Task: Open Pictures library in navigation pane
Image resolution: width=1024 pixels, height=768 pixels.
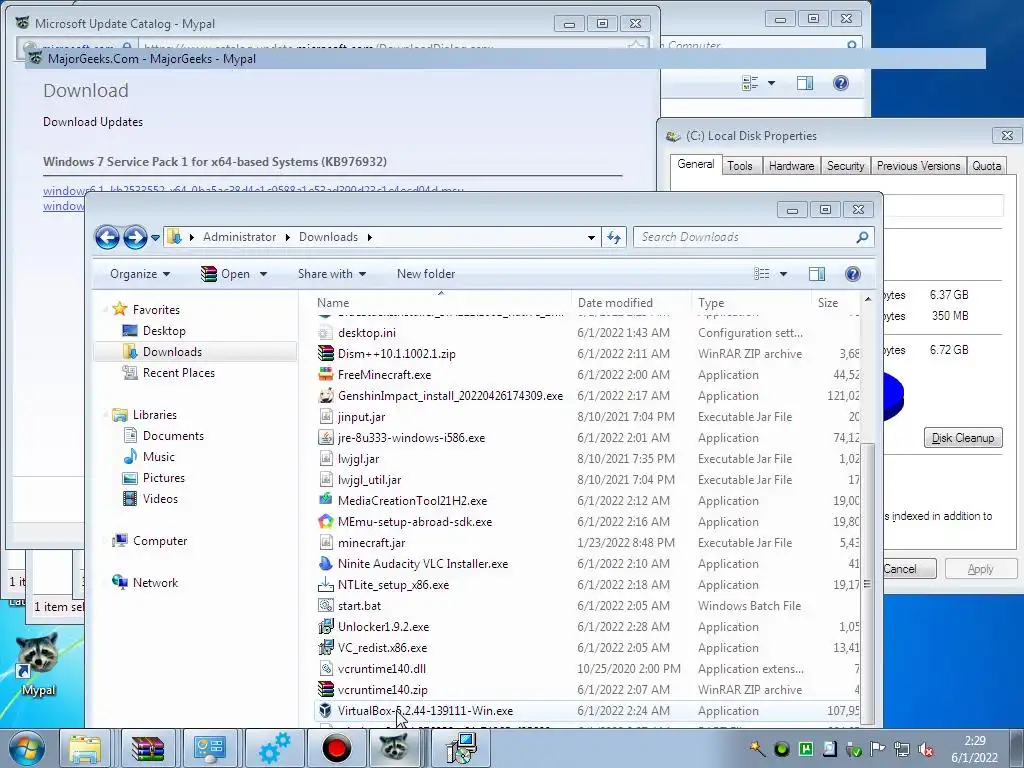Action: [x=163, y=477]
